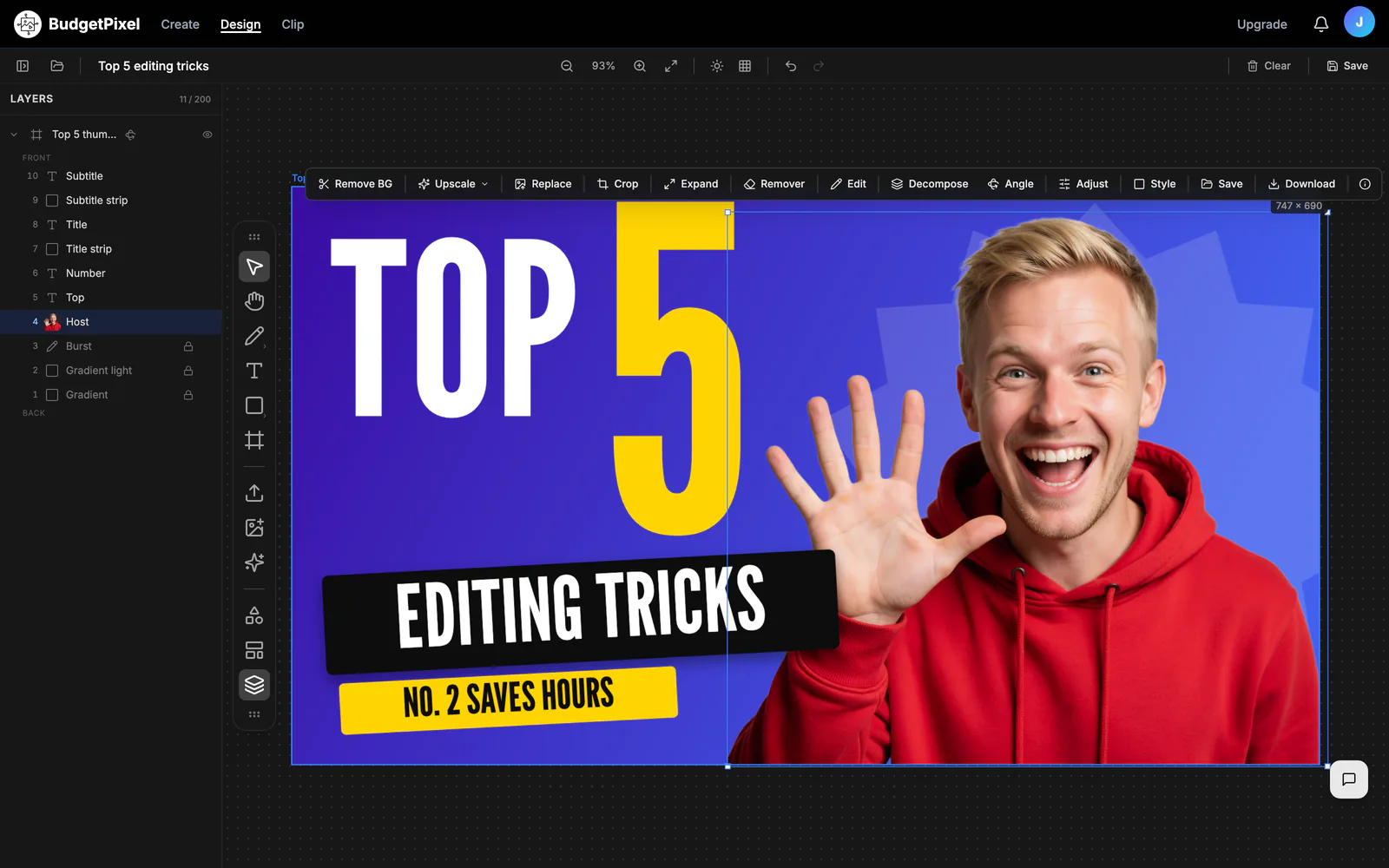1389x868 pixels.
Task: Zoom in the canvas
Action: click(640, 66)
